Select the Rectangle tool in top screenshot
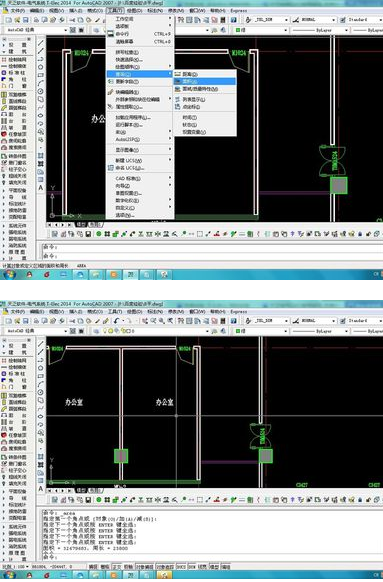 point(41,75)
